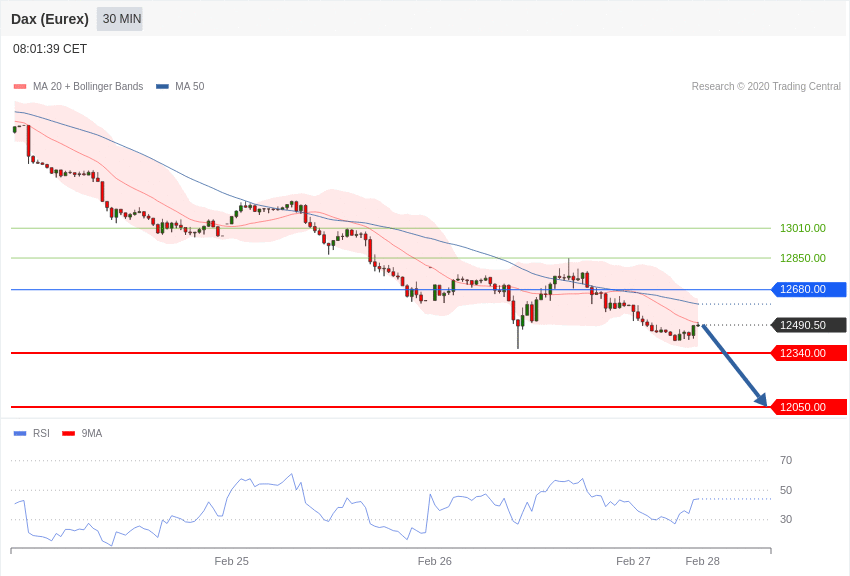Click the blue downward arrow head
Image resolution: width=850 pixels, height=576 pixels.
[x=762, y=400]
